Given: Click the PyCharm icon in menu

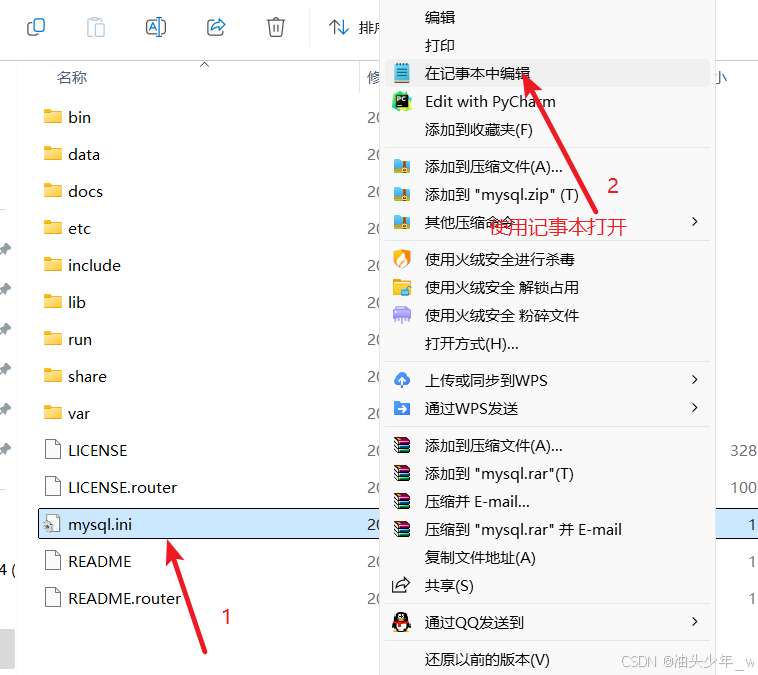Looking at the screenshot, I should (402, 102).
